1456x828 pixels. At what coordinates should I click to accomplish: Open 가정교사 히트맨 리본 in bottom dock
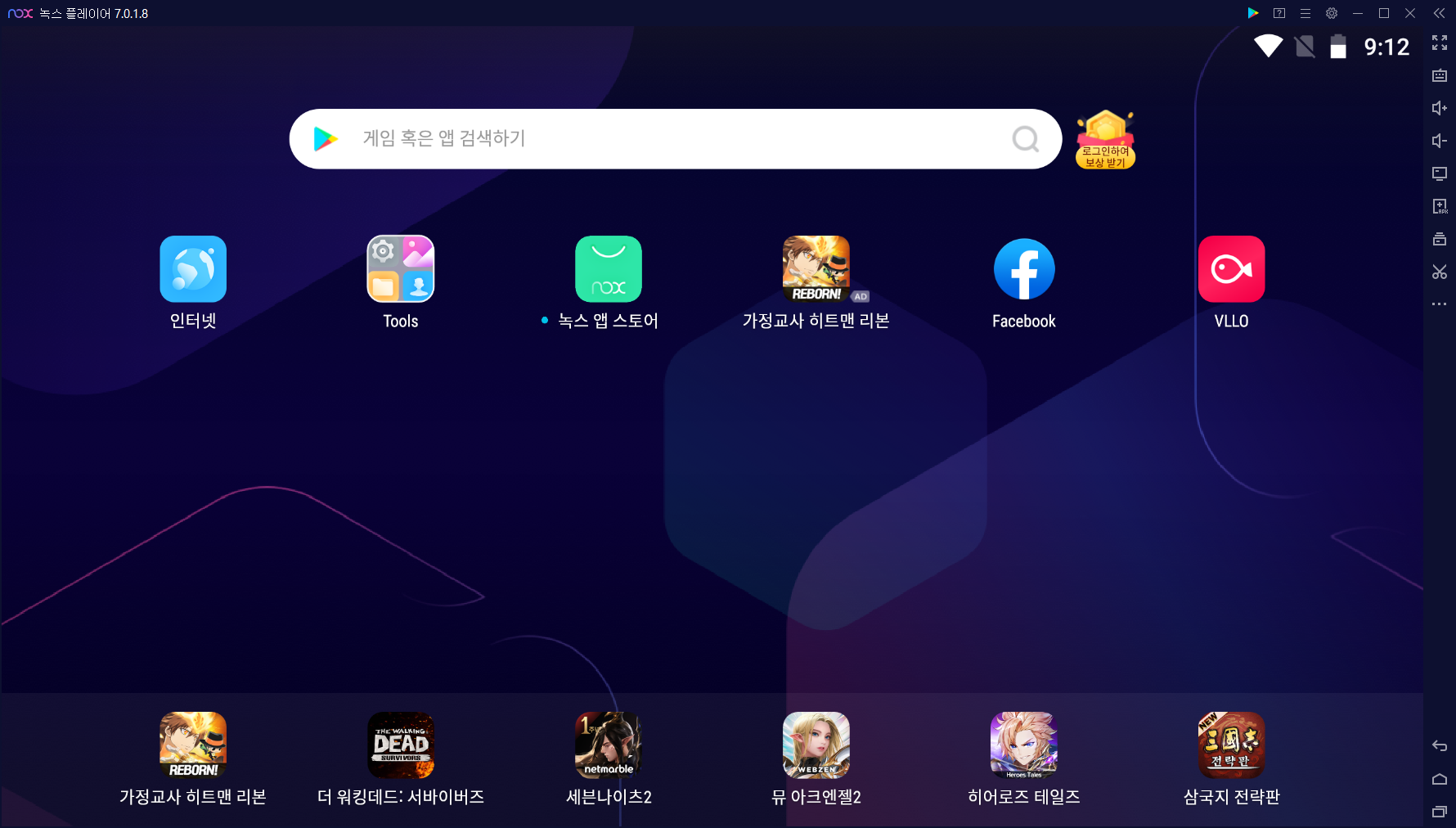193,745
